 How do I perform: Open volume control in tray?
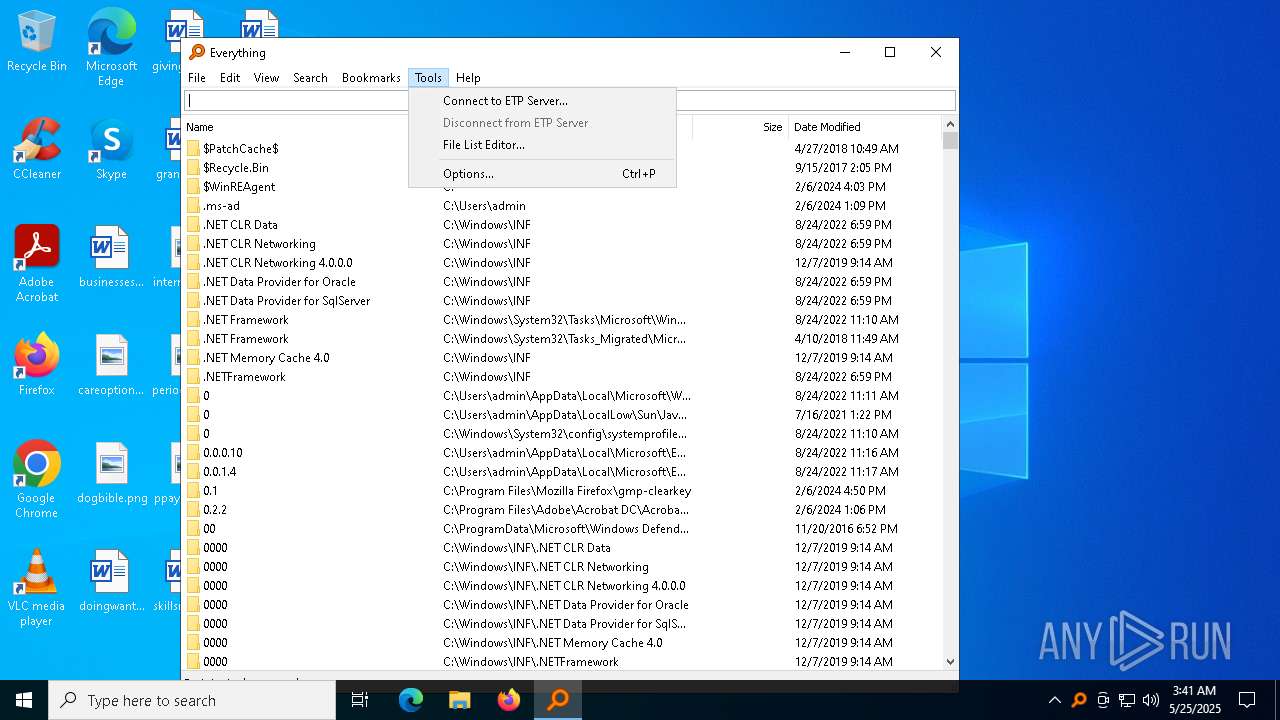pos(1151,700)
